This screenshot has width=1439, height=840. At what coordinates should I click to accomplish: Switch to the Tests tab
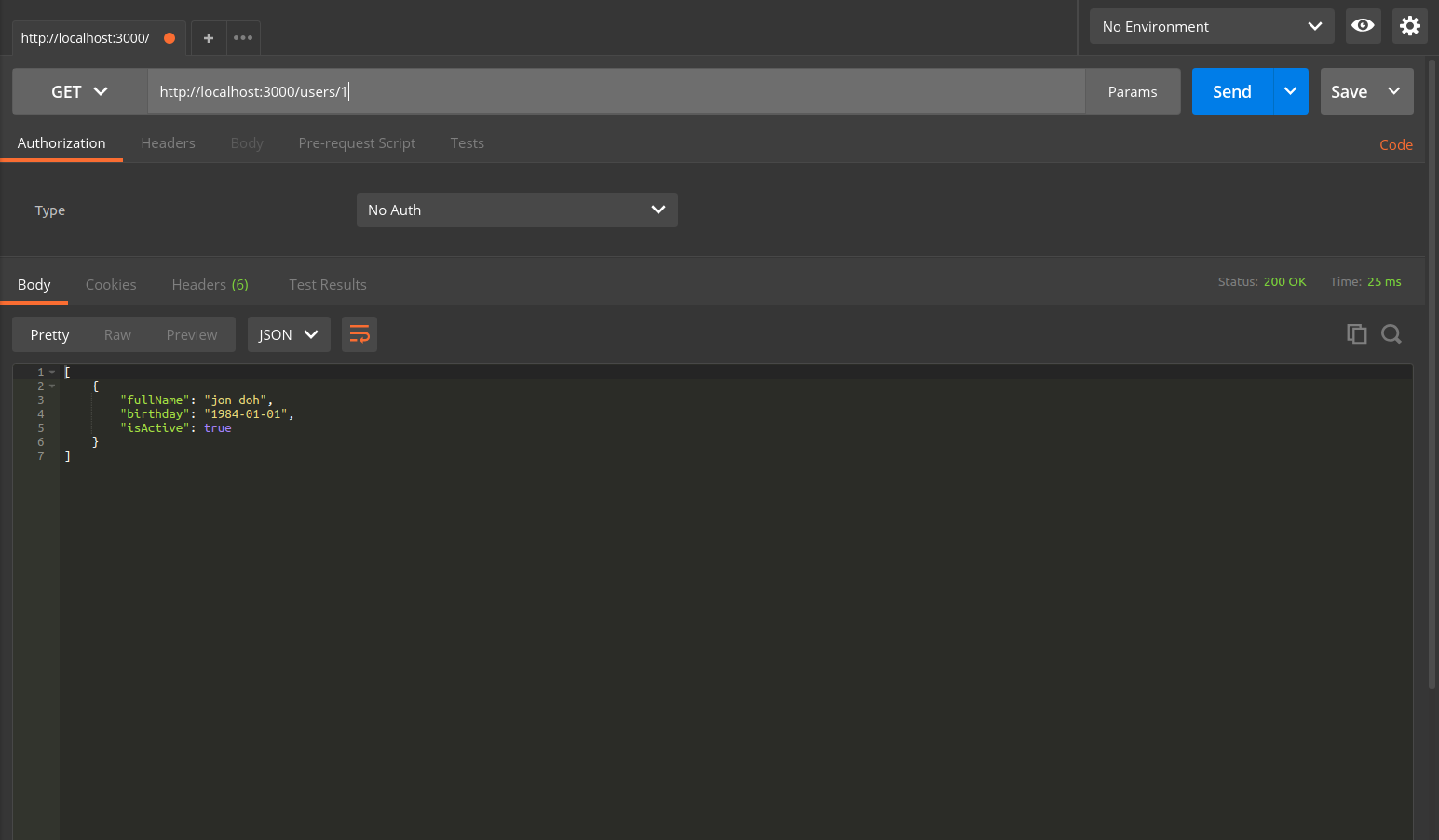(467, 142)
